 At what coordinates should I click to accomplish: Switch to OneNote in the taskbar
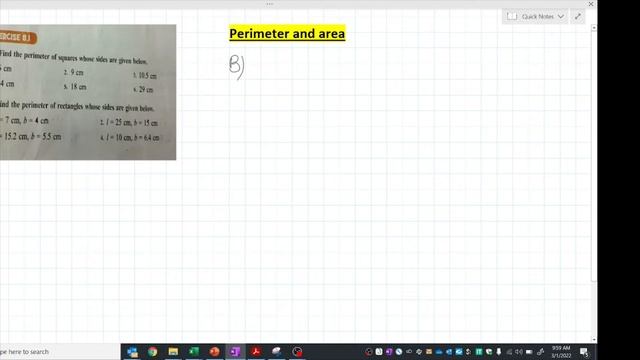235,352
